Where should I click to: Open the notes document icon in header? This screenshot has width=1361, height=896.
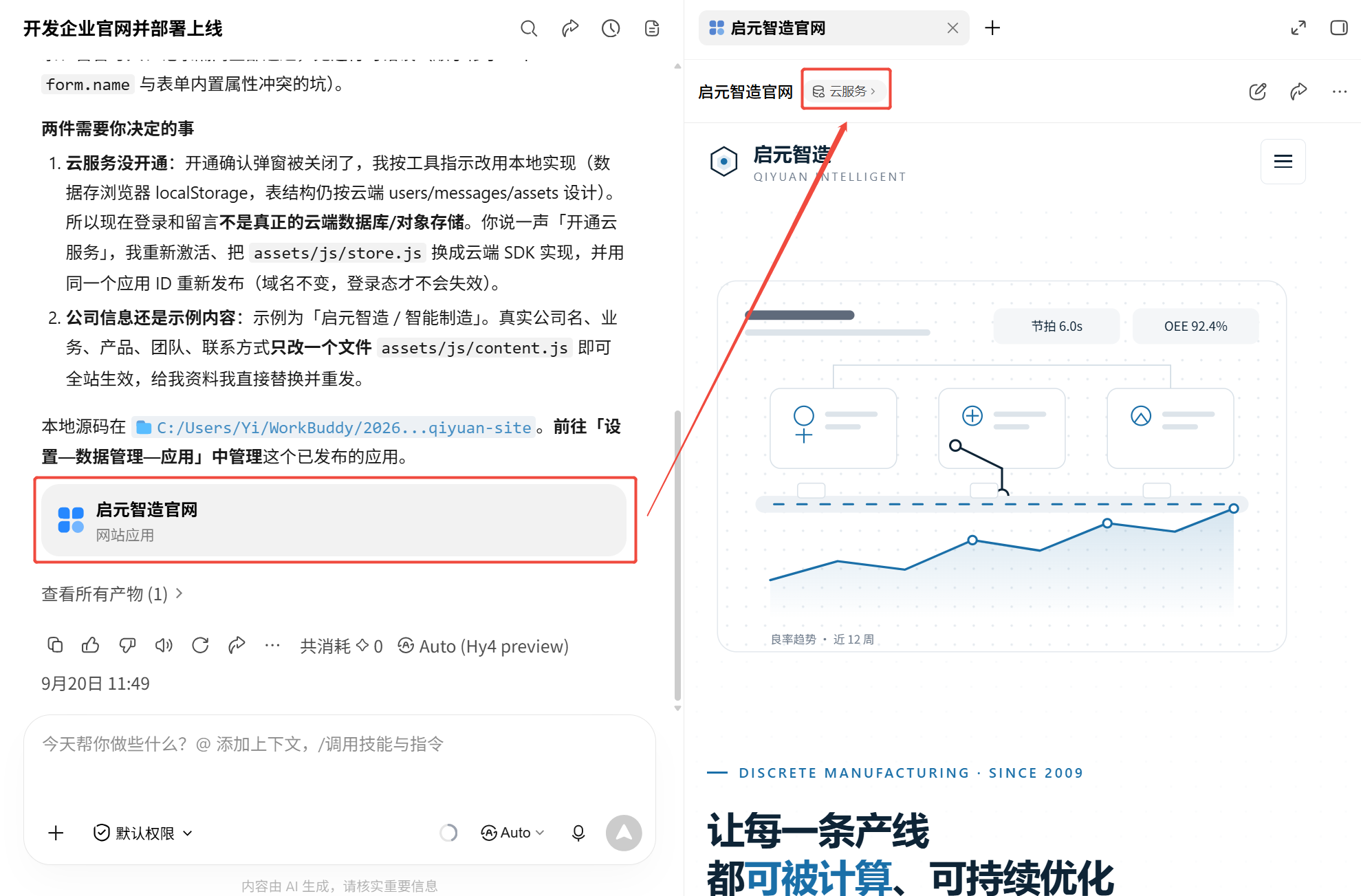[x=652, y=28]
